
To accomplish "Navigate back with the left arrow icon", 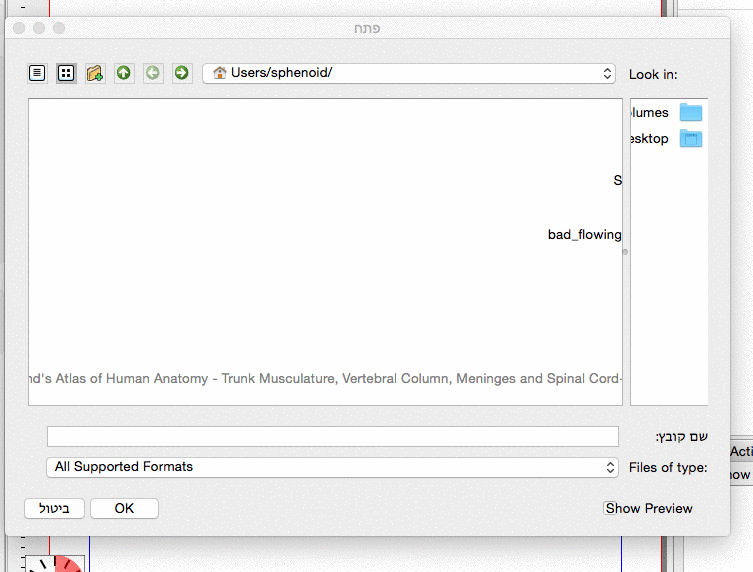I will pyautogui.click(x=153, y=73).
